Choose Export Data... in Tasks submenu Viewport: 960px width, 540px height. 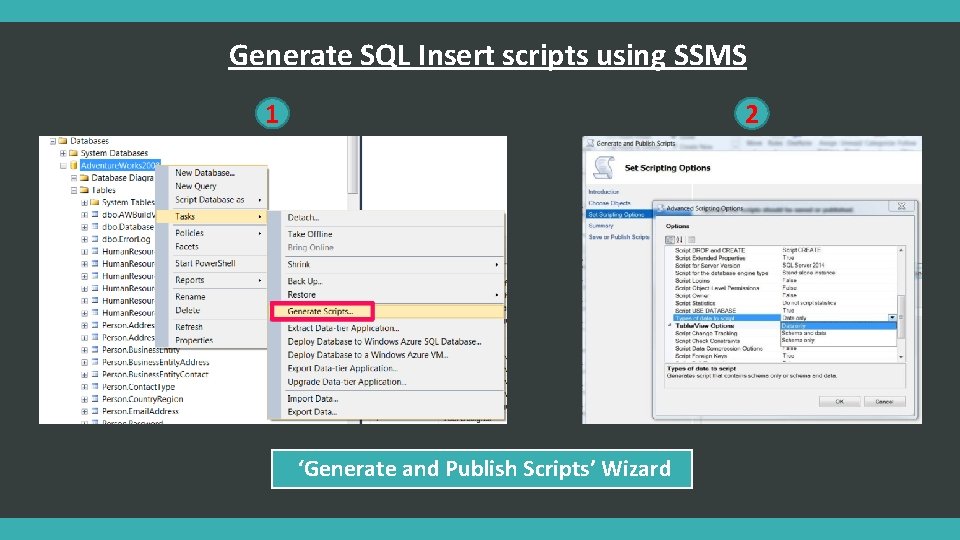(x=312, y=412)
